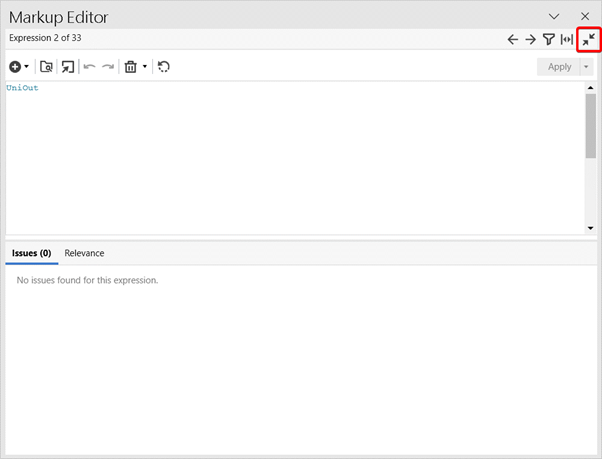The image size is (602, 459).
Task: Close the Markup Editor pane
Action: [585, 16]
